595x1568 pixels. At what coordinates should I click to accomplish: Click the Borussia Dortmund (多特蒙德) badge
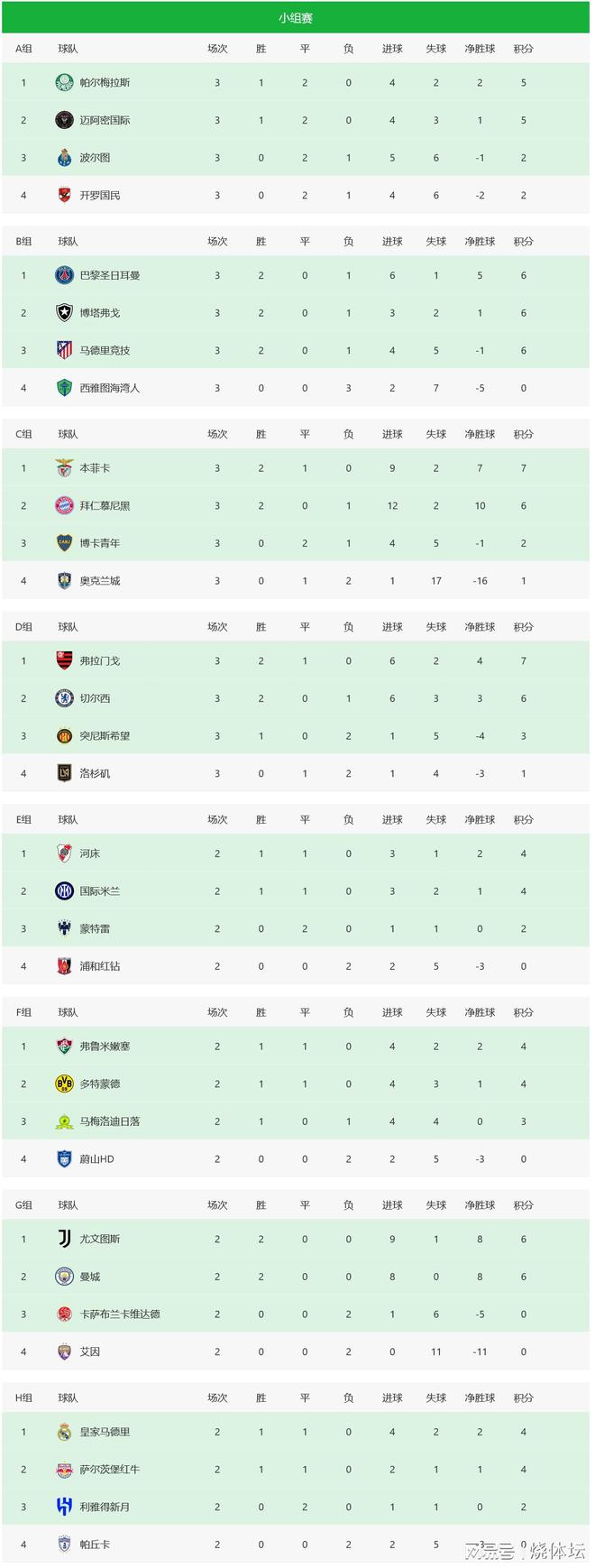[x=64, y=1084]
